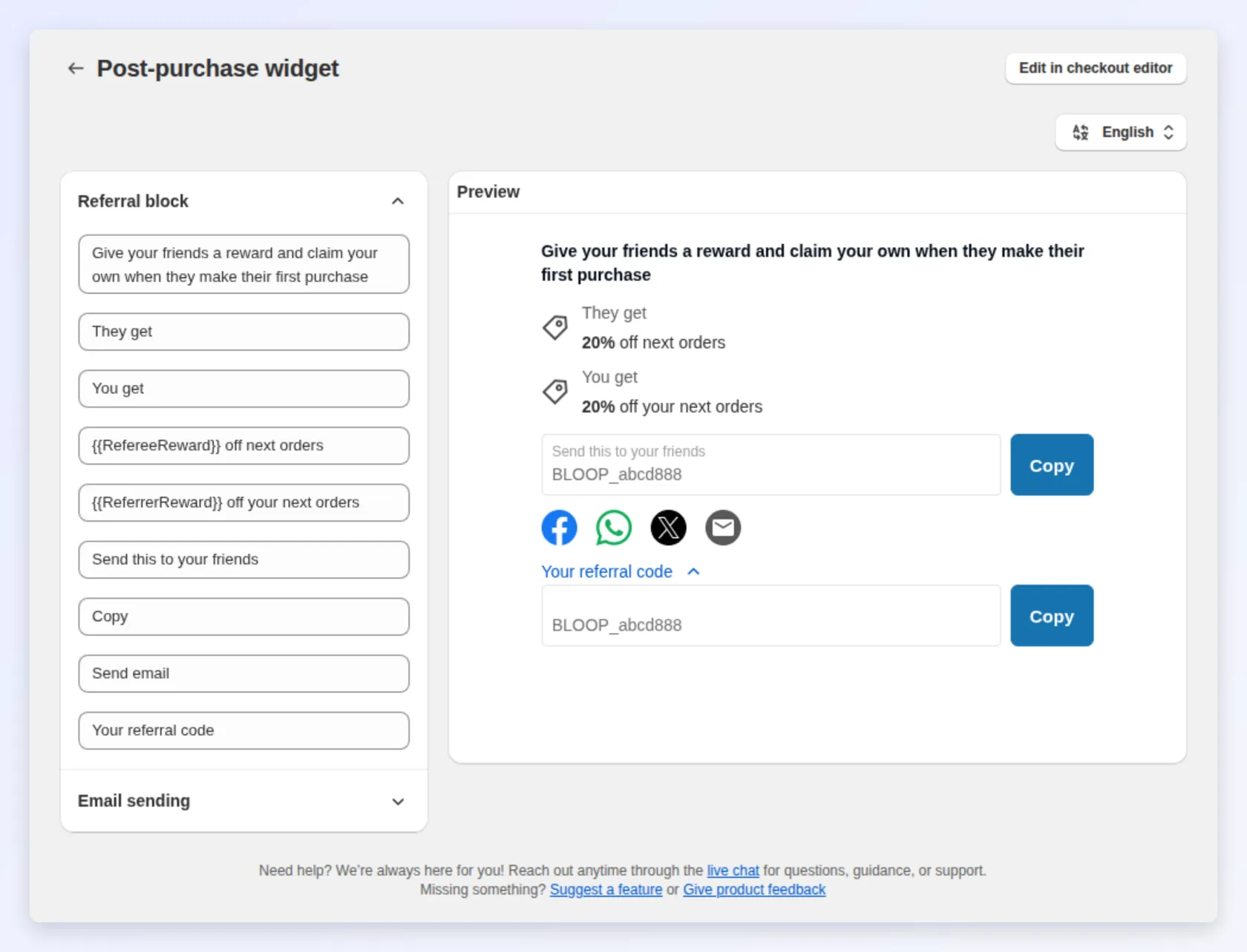Copy the code under Your referral code

(x=1052, y=616)
